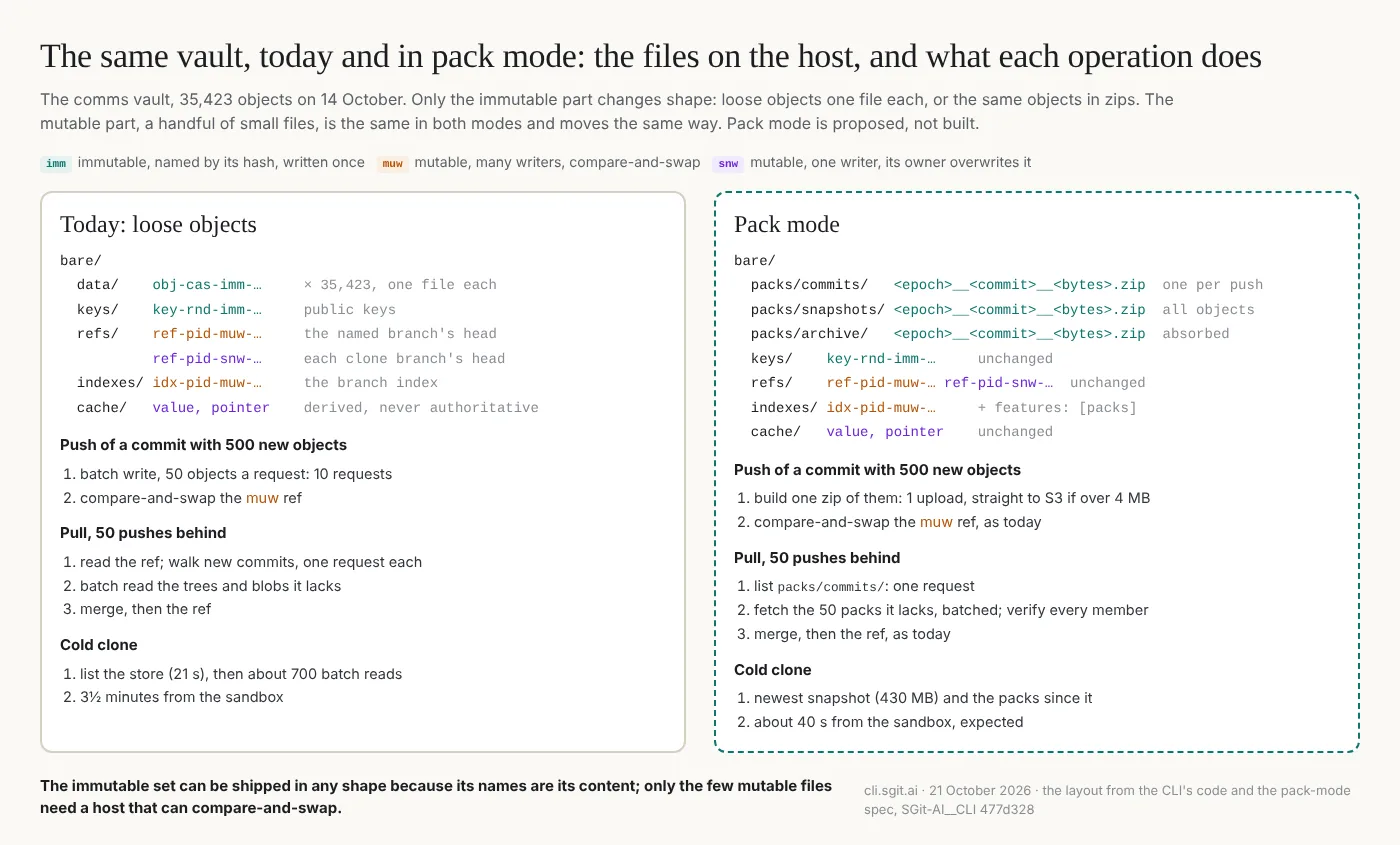Viewport: 1400px width, 845px height.
Task: Click the 'cli.sgit.ai · 21 October 2026' source note
Action: pyautogui.click(x=1107, y=800)
